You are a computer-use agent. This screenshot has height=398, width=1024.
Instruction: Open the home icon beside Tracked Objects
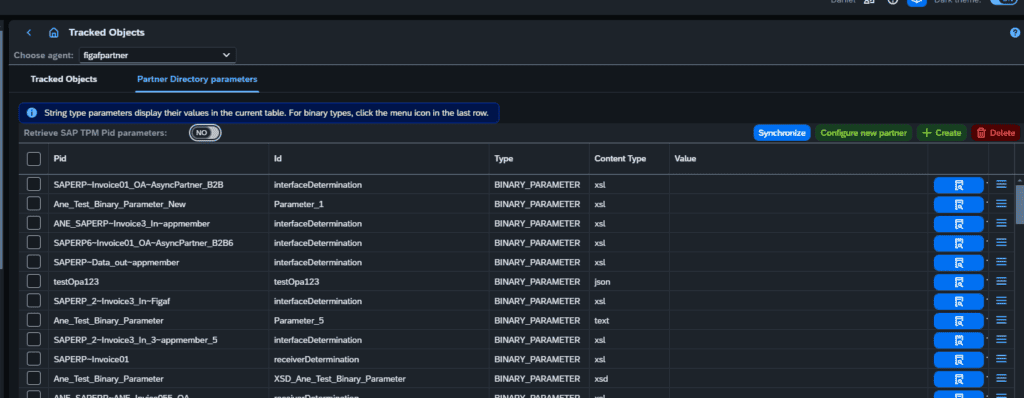(x=54, y=33)
